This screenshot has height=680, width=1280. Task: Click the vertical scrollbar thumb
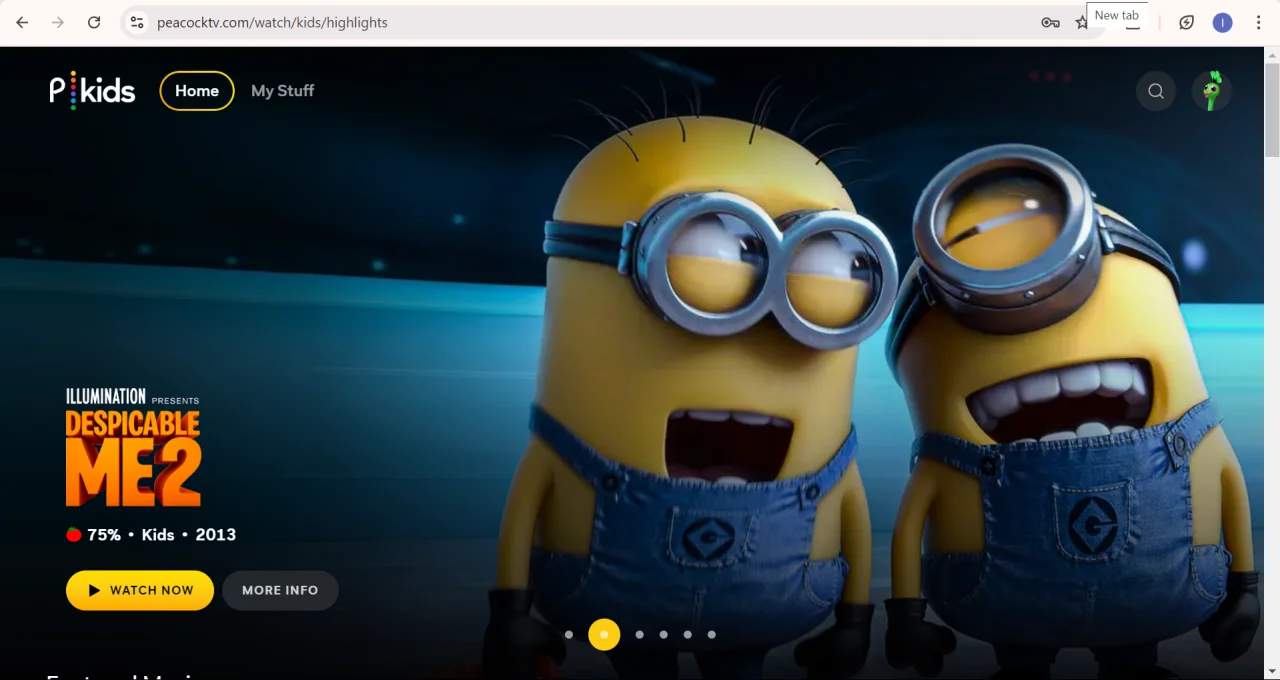(x=1272, y=110)
